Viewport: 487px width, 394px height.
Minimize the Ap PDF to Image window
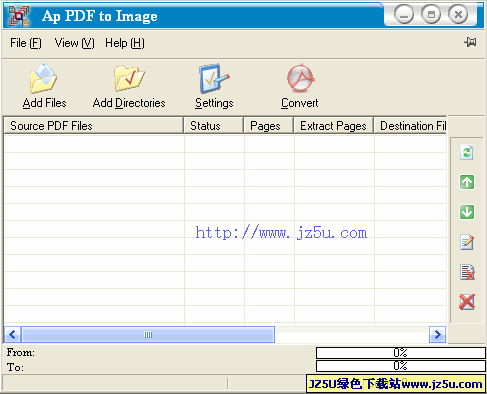[404, 15]
